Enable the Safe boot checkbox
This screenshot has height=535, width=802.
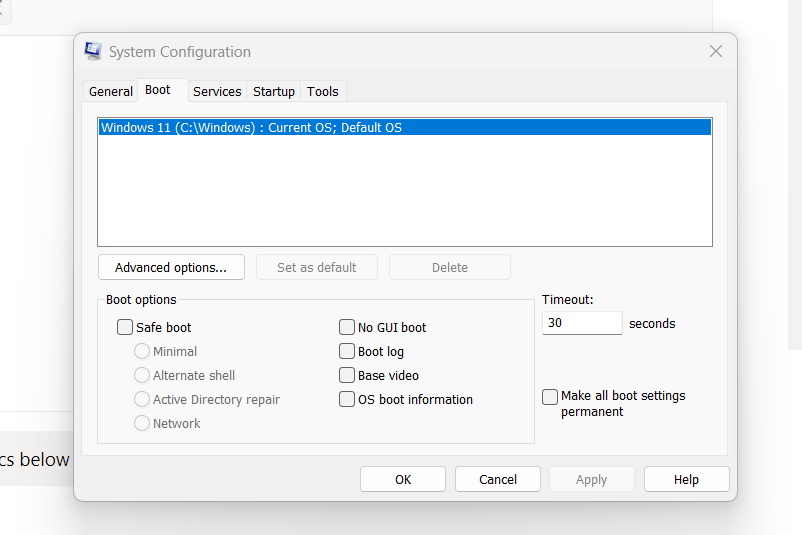[125, 327]
